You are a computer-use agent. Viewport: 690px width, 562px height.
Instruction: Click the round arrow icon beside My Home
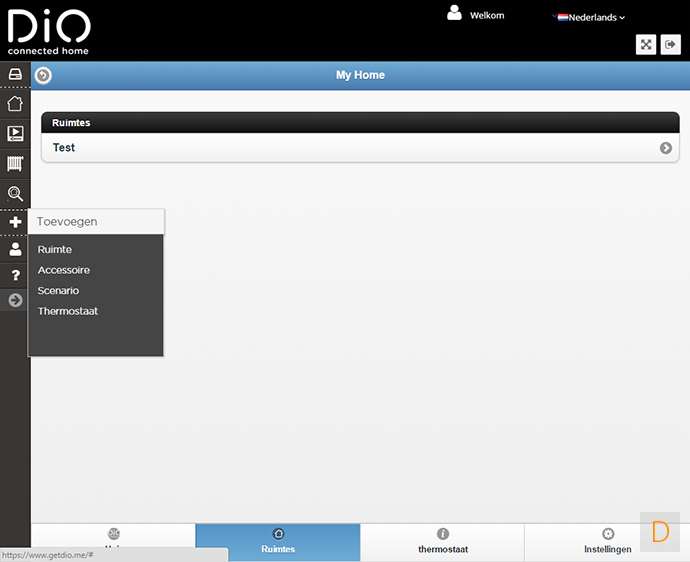43,75
